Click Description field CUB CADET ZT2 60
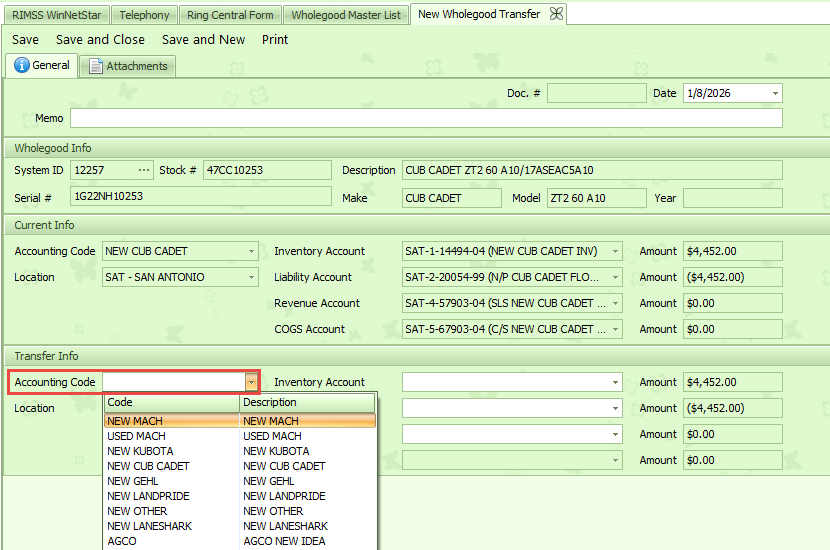Screen dimensions: 830x550 coord(592,170)
